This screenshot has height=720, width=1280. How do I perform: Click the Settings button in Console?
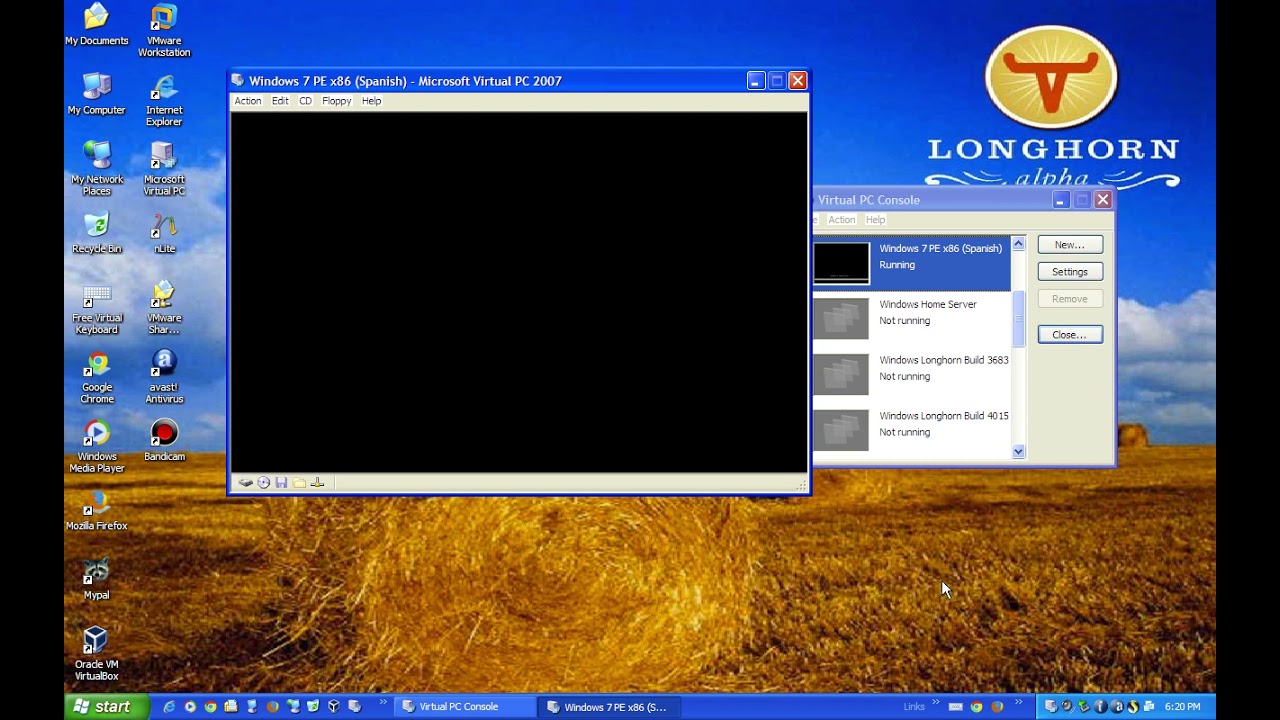[1069, 272]
